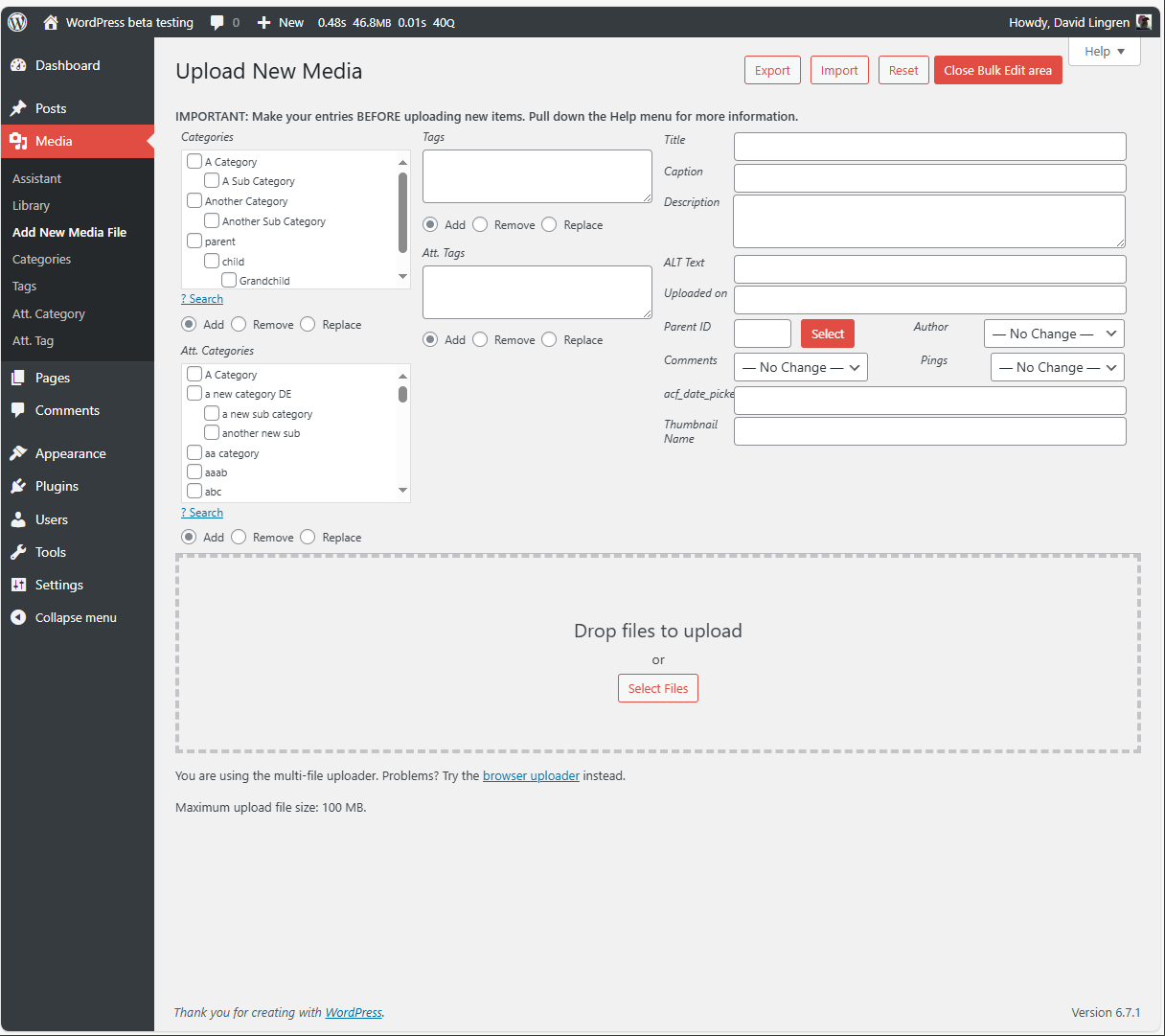Expand the Comments 'No Change' dropdown
This screenshot has height=1036, width=1165.
[x=800, y=367]
